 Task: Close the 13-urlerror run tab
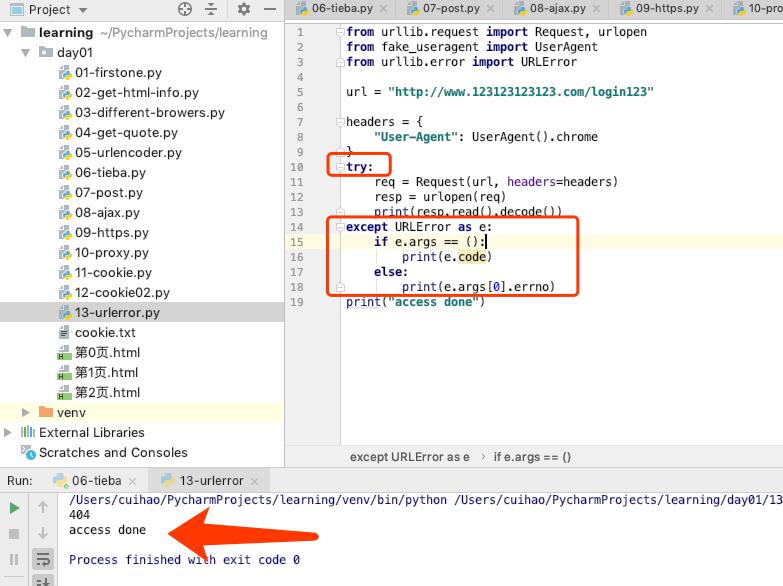click(255, 480)
